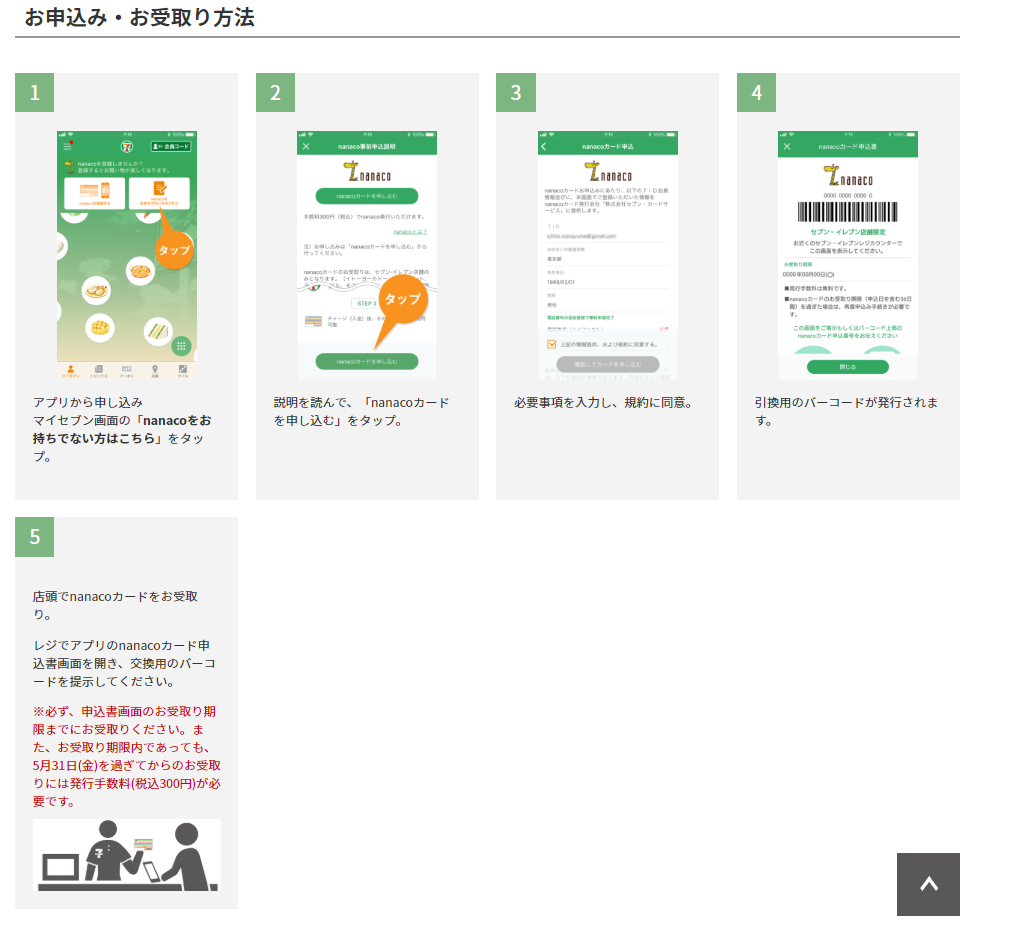
Task: Tap the hamburger menu in step 1 screenshot
Action: (x=67, y=146)
